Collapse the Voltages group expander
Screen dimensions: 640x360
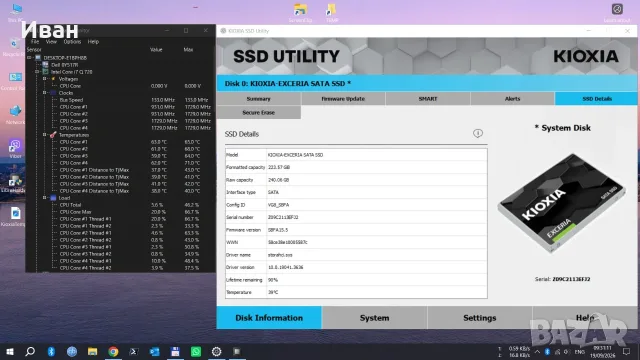point(44,79)
